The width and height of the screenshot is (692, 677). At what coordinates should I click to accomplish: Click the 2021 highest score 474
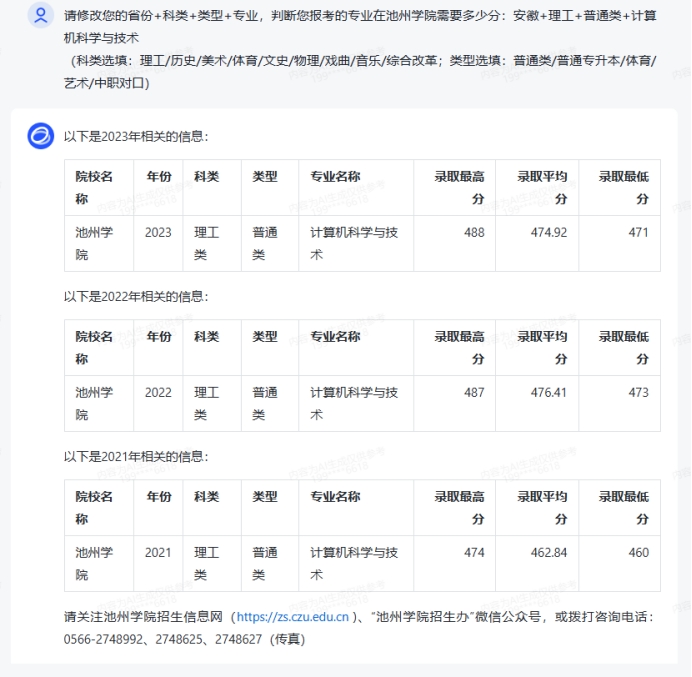[474, 552]
